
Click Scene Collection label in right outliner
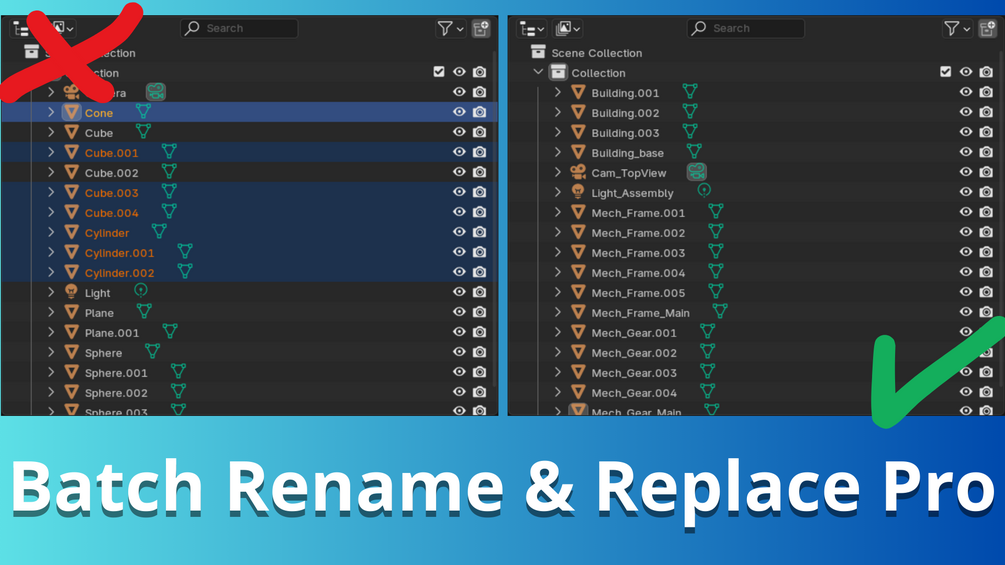597,53
